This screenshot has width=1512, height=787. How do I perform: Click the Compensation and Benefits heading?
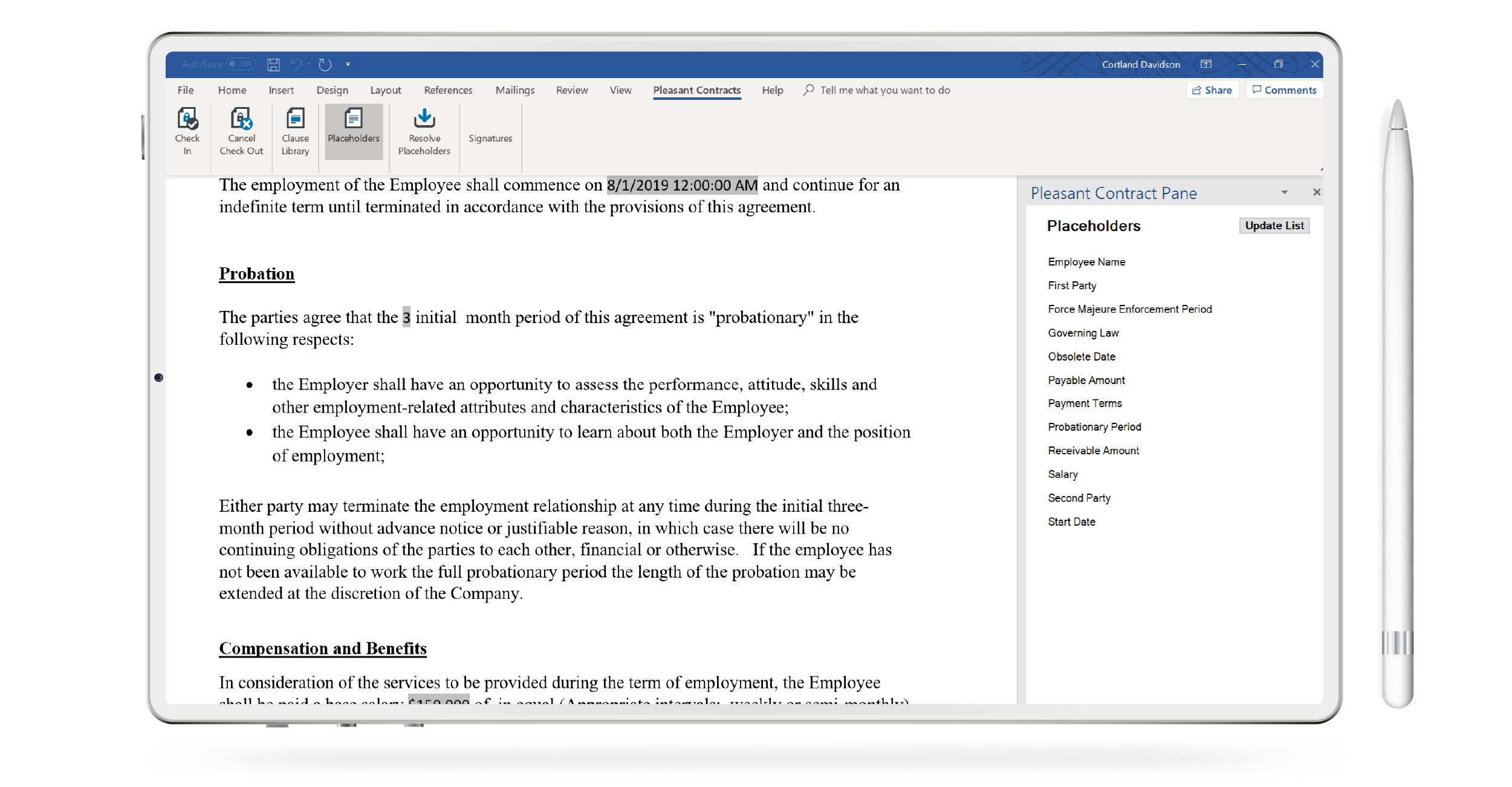[323, 648]
